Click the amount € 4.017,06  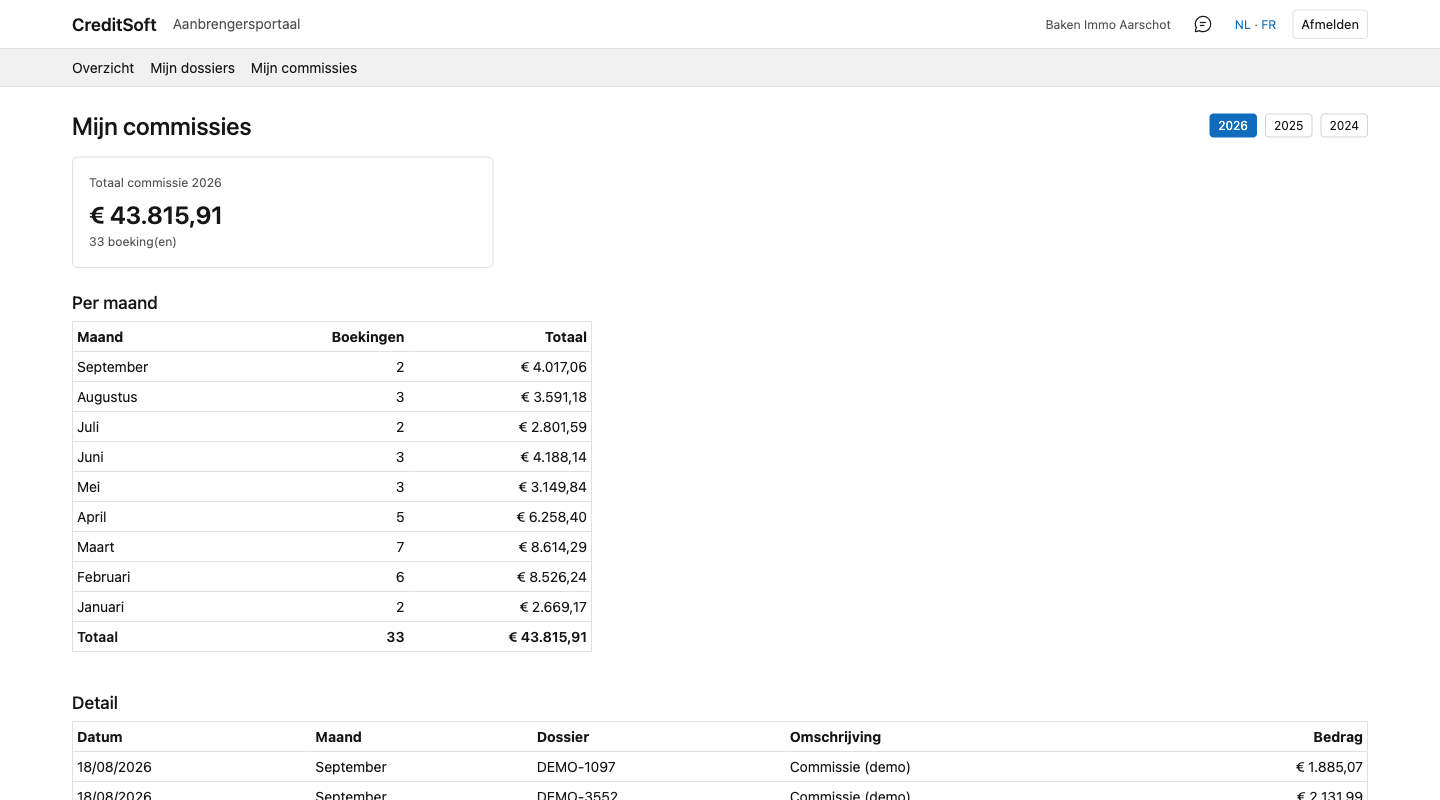[553, 367]
